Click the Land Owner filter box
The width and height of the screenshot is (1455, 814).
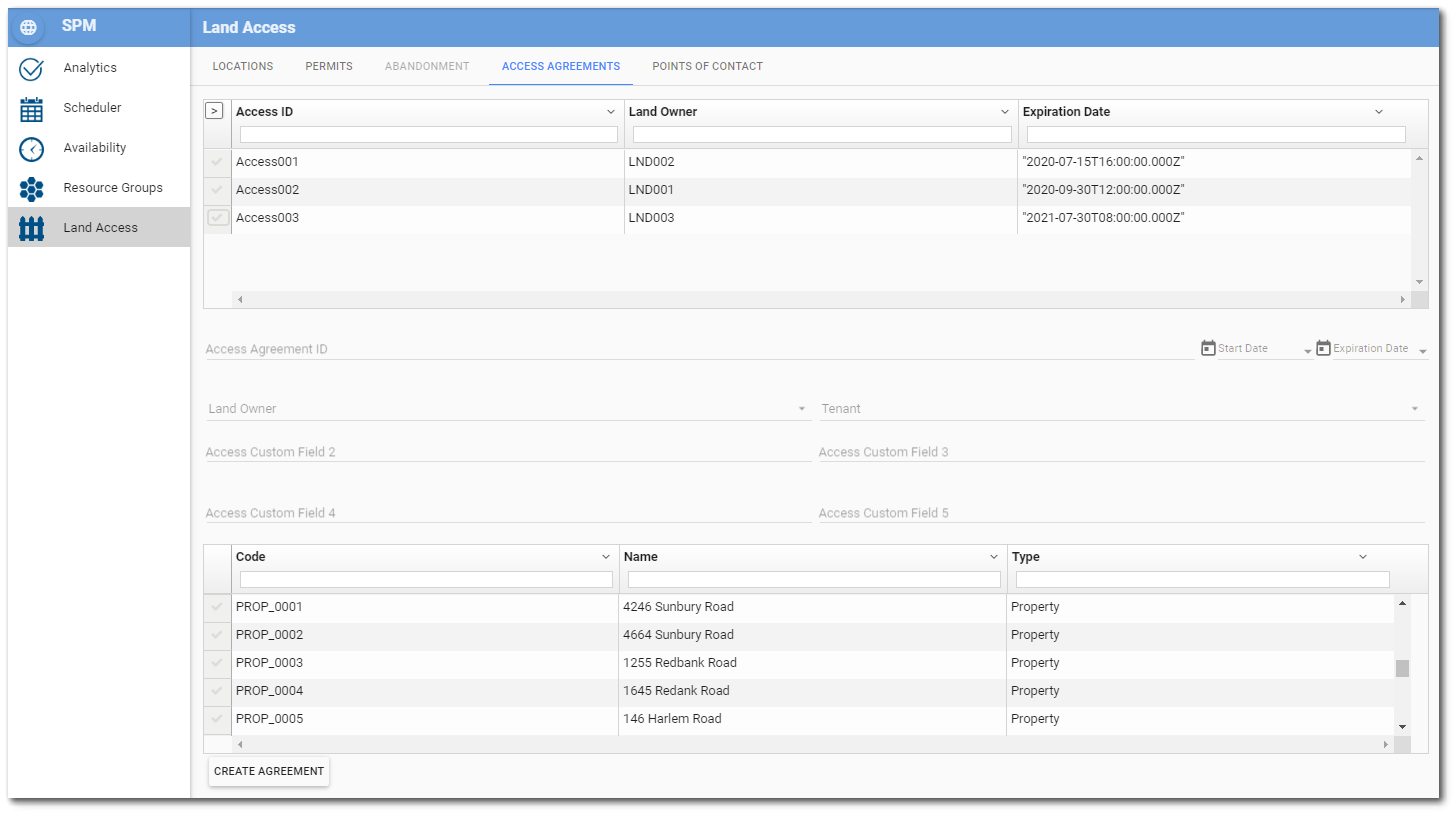(822, 134)
